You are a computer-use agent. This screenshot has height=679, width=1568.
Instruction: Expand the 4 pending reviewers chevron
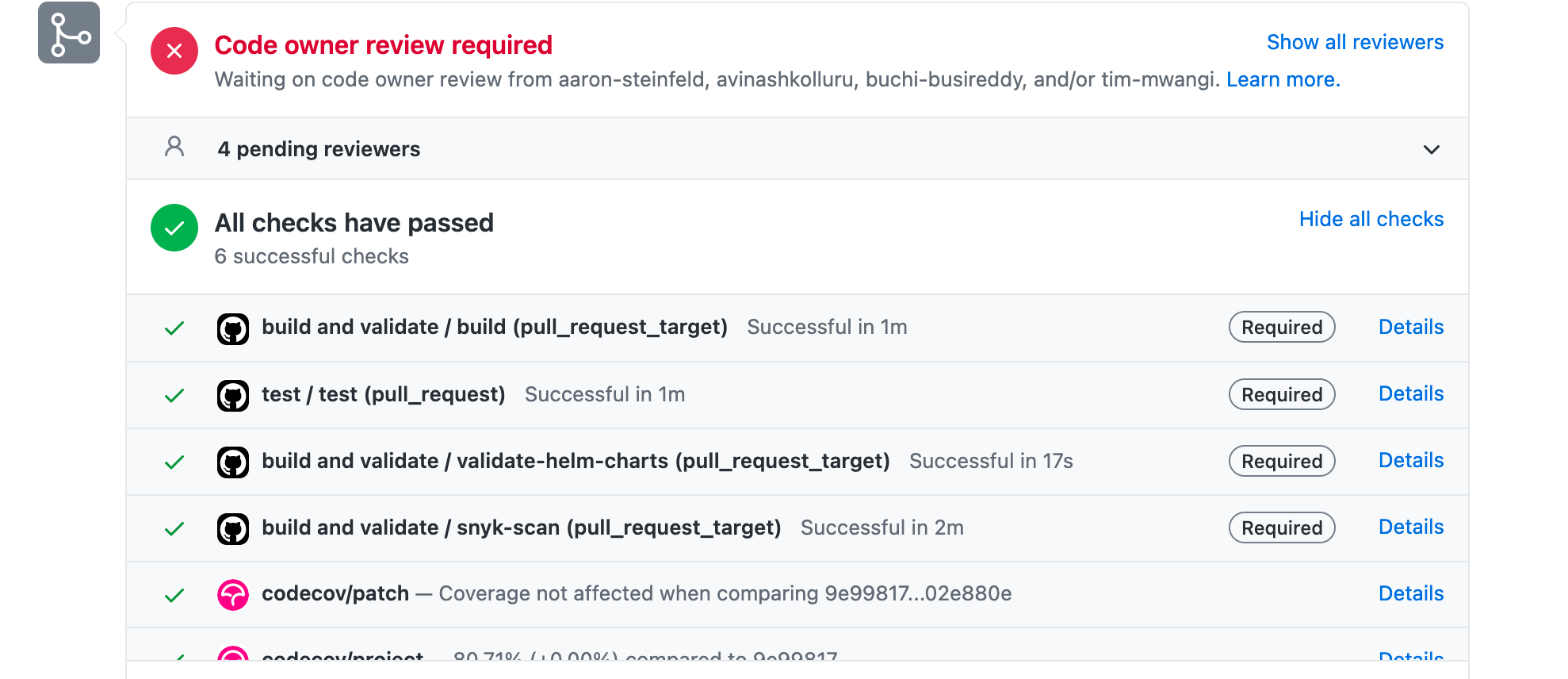(1431, 149)
